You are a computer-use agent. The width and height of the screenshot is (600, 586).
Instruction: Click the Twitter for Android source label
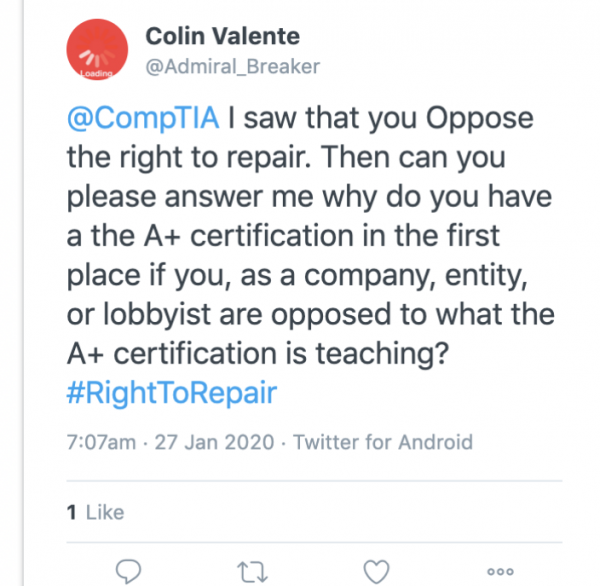coord(383,442)
